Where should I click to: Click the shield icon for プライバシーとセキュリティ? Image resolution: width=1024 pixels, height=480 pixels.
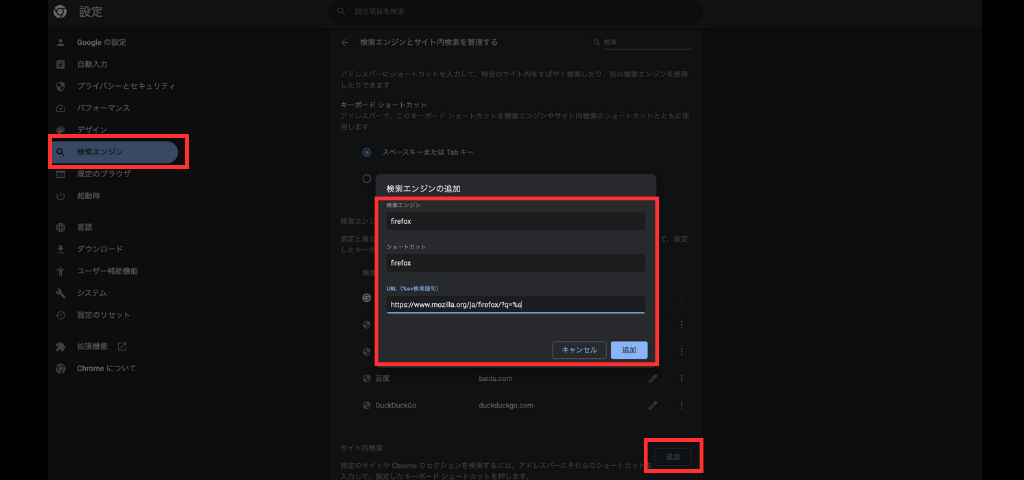[x=61, y=86]
